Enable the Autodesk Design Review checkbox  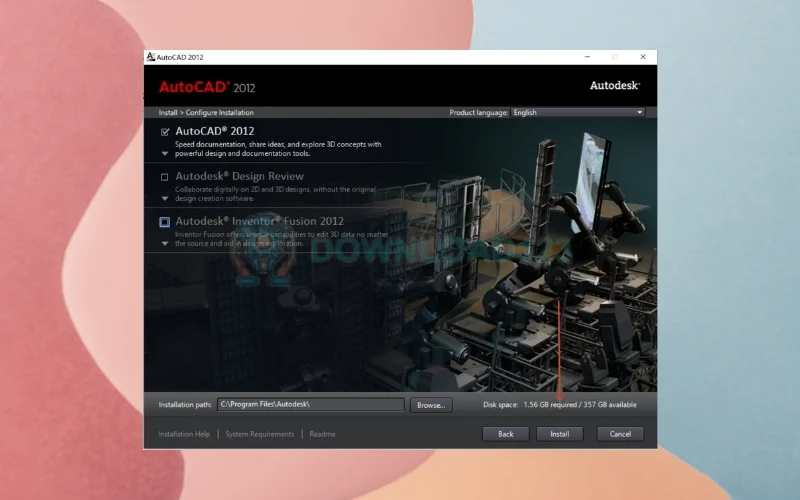click(x=165, y=177)
